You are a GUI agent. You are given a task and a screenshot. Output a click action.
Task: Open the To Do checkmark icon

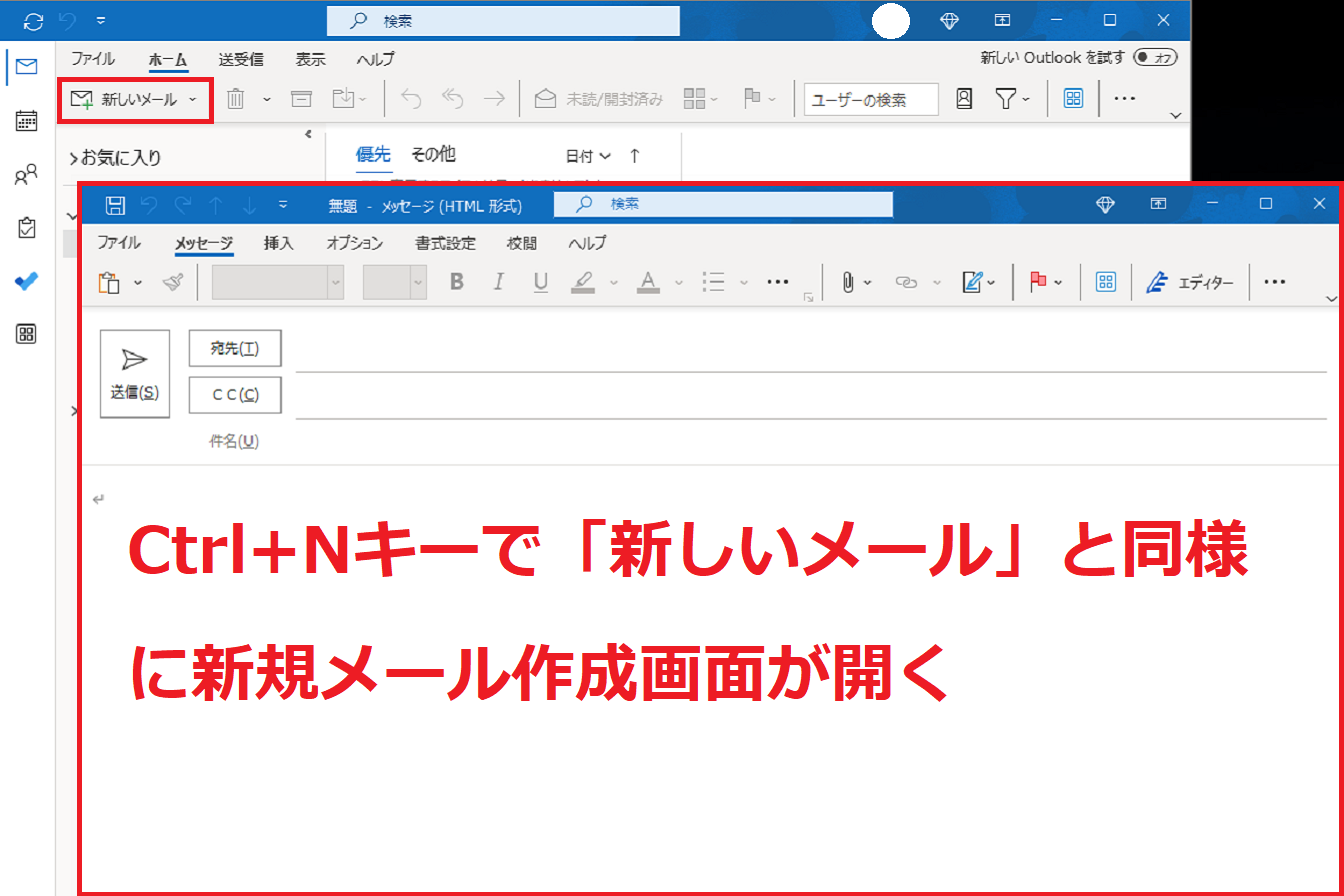27,281
